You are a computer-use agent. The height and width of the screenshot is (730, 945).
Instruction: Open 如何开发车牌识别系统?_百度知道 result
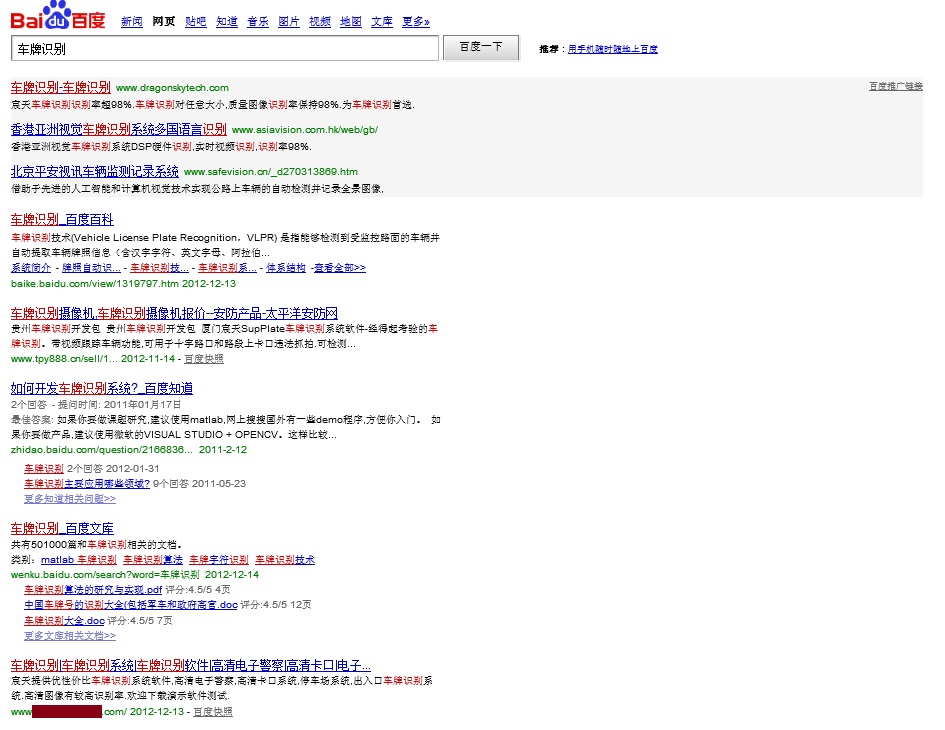[x=101, y=388]
